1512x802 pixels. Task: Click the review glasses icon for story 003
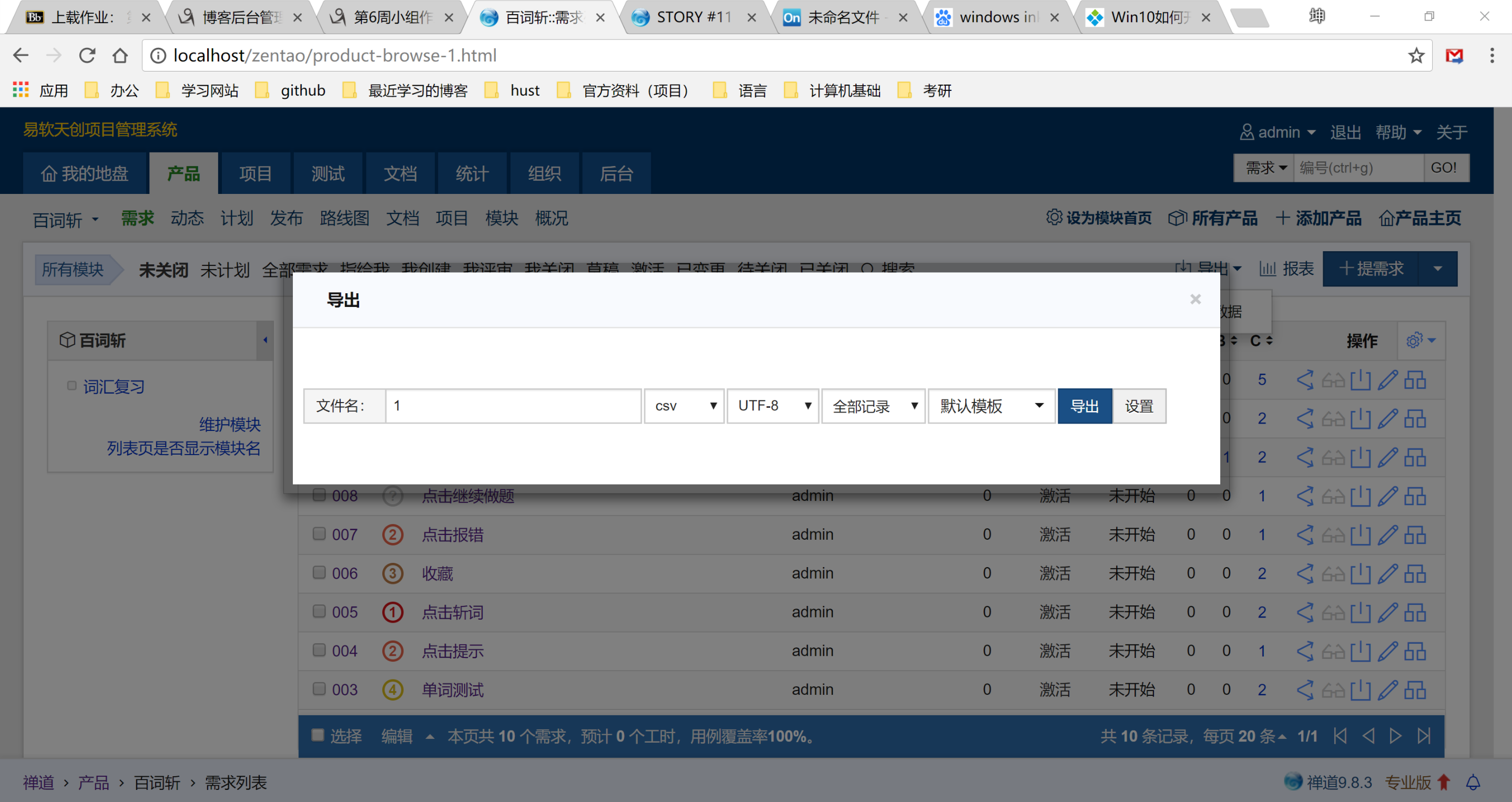(1332, 690)
